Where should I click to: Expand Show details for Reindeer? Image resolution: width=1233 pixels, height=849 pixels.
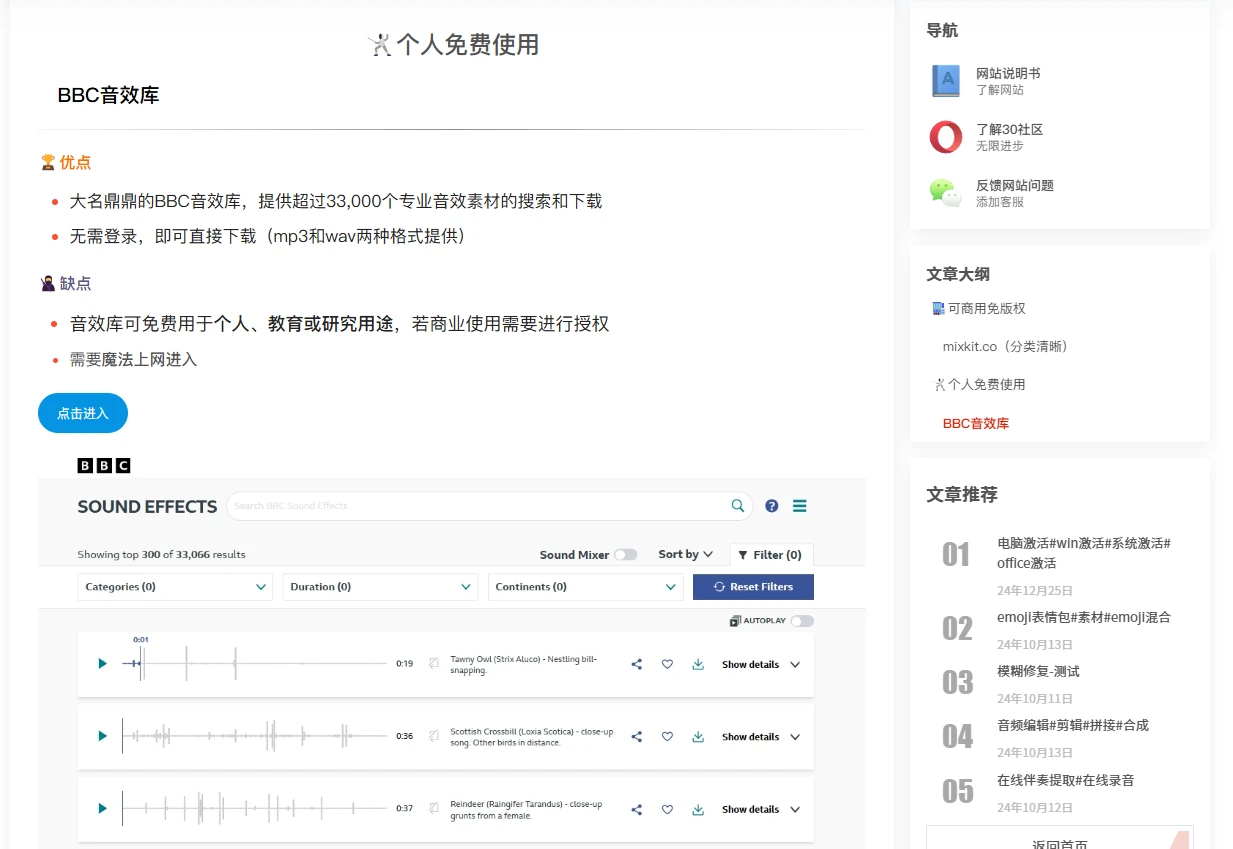pos(762,810)
